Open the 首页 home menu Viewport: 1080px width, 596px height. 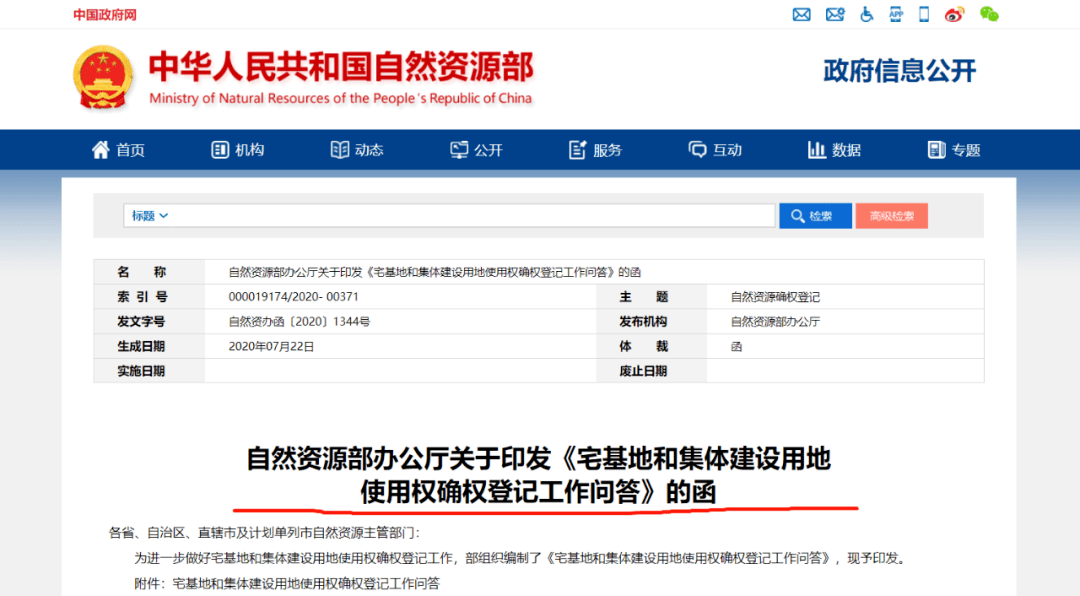click(118, 150)
